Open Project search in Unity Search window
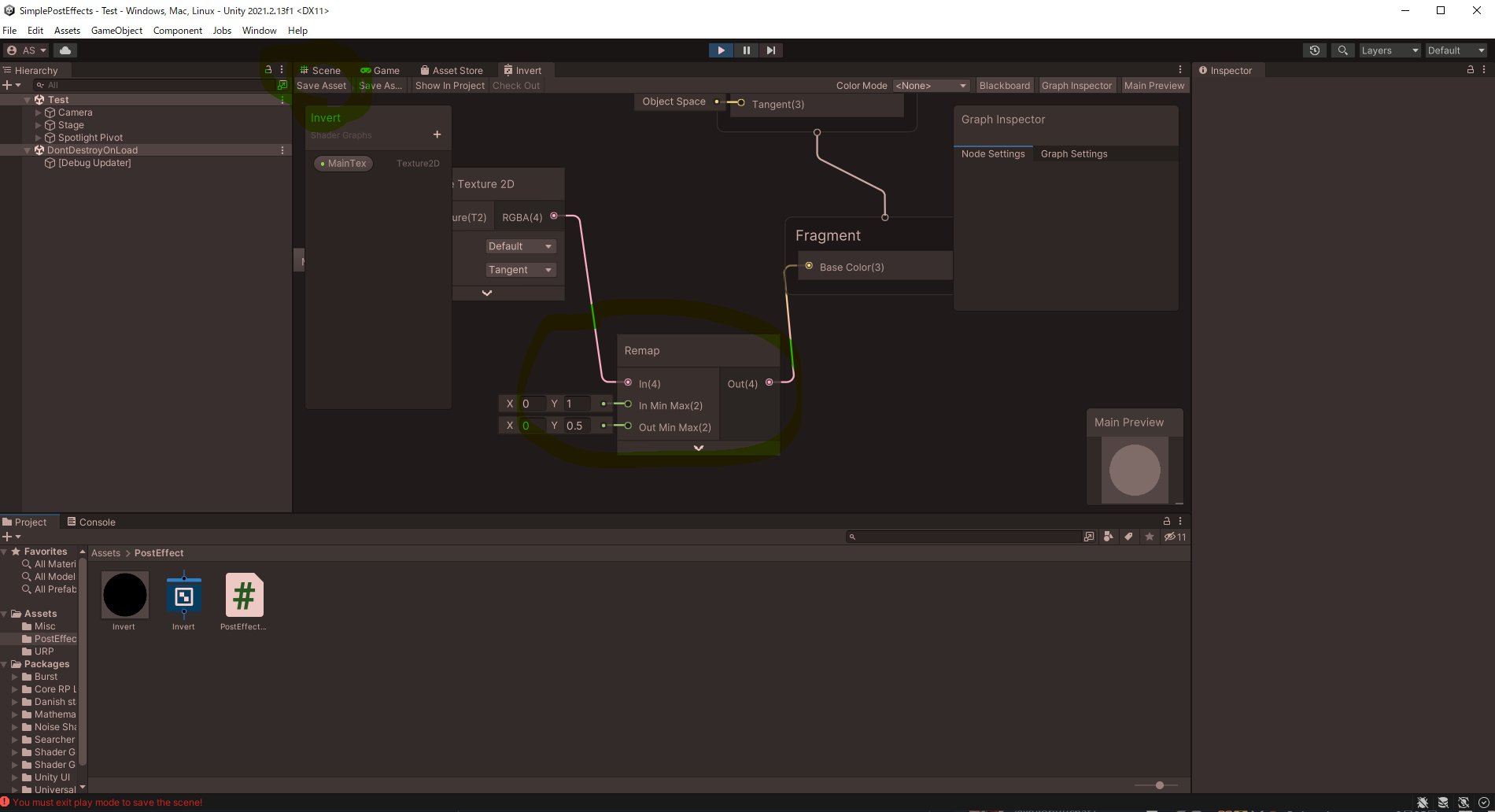 [x=1089, y=537]
